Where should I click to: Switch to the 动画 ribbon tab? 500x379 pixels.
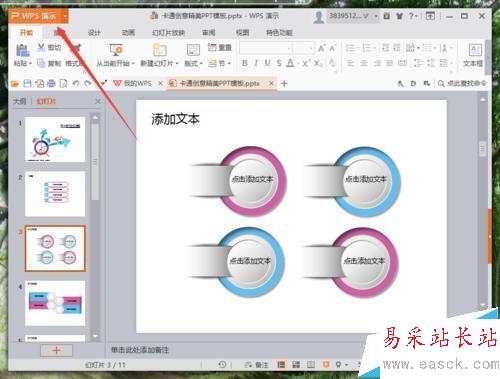128,33
